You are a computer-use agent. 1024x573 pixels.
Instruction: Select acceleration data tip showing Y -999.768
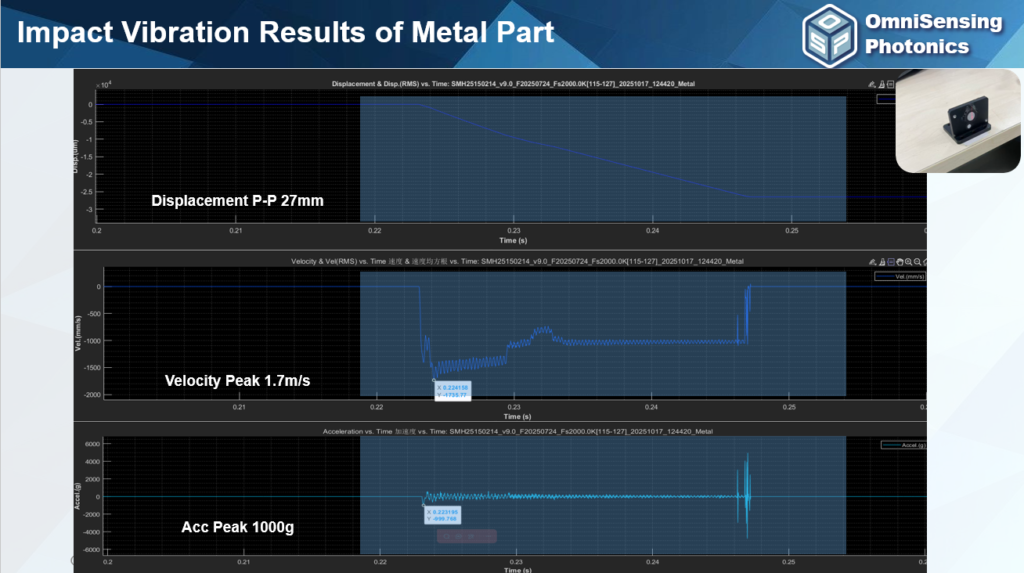point(441,514)
